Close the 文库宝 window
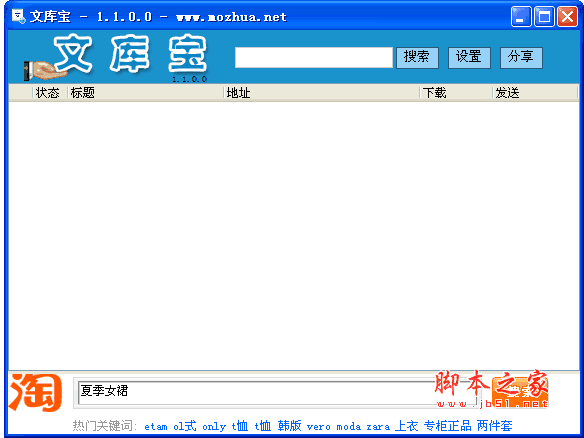This screenshot has height=438, width=584. [567, 17]
